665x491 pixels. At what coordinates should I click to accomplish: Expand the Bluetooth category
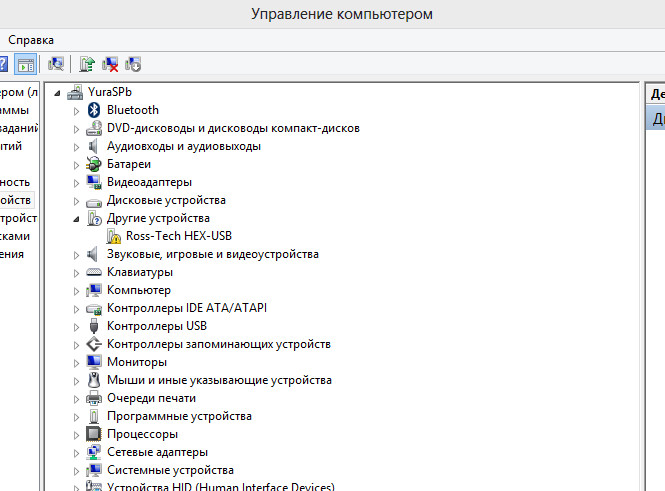pos(76,111)
